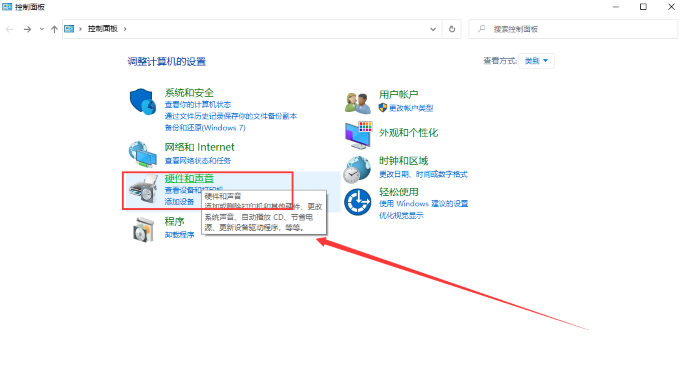This screenshot has height=384, width=682.
Task: Click 控制面板 breadcrumb in address bar
Action: [103, 29]
